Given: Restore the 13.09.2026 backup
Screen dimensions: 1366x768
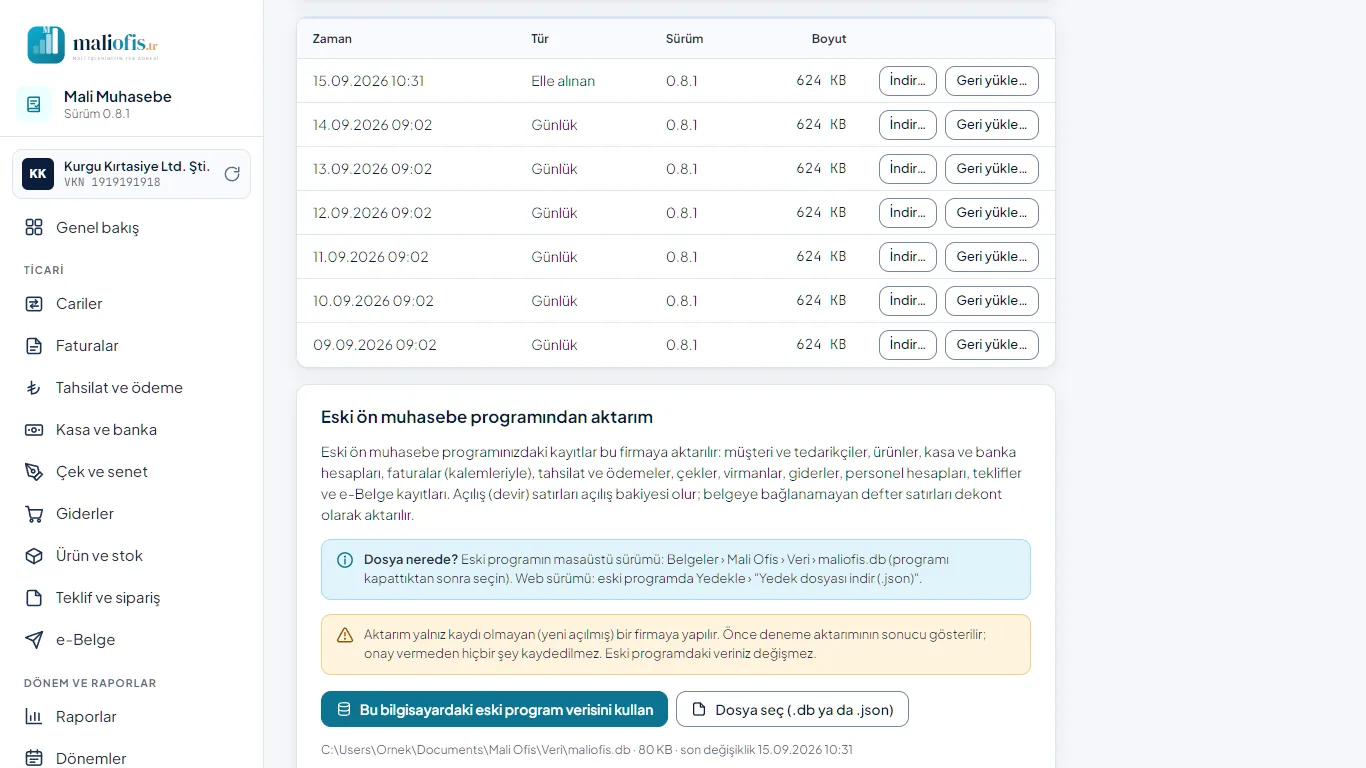Looking at the screenshot, I should (x=992, y=169).
